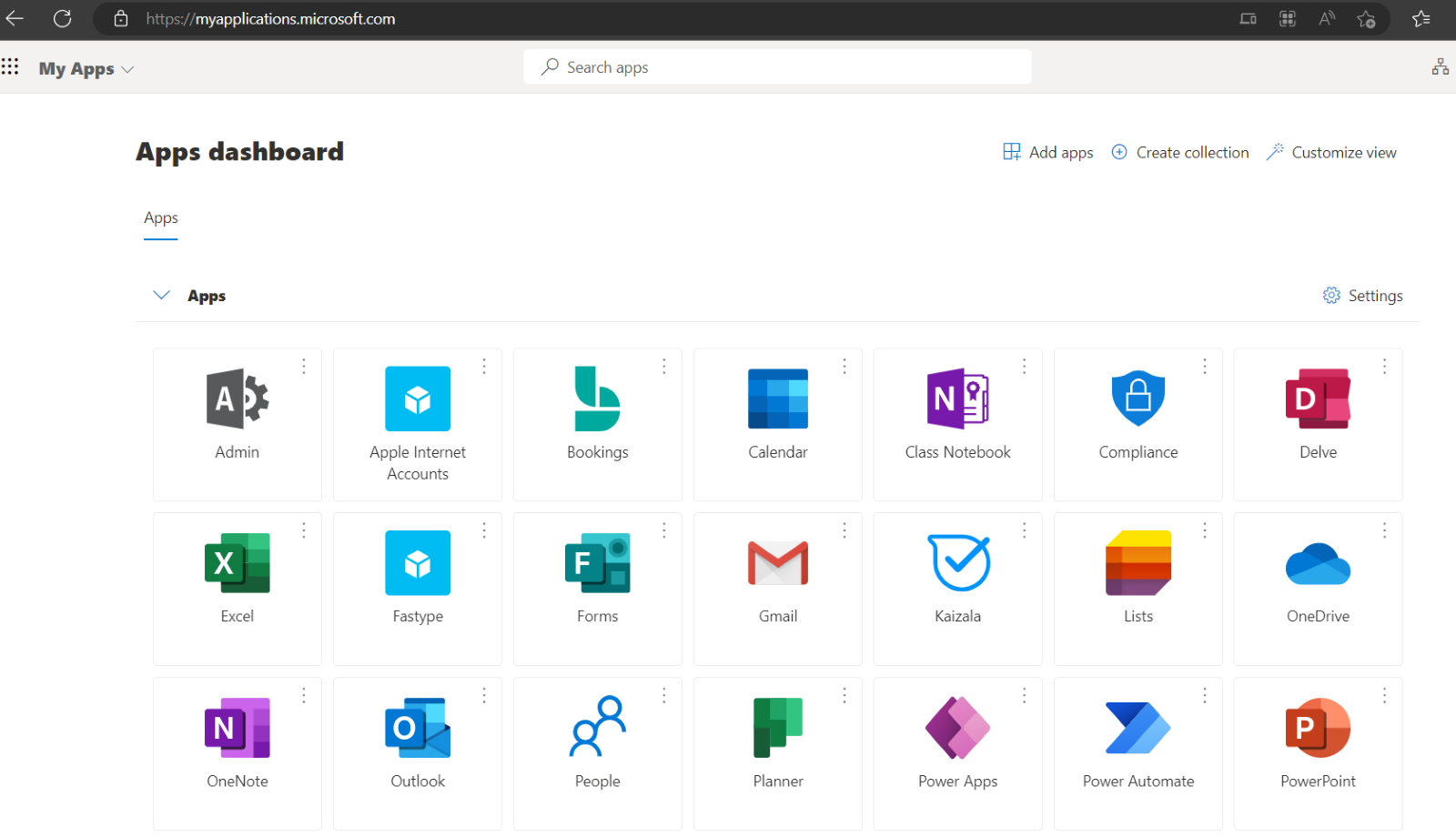The image size is (1456, 837).
Task: Refresh the browser page
Action: [62, 18]
